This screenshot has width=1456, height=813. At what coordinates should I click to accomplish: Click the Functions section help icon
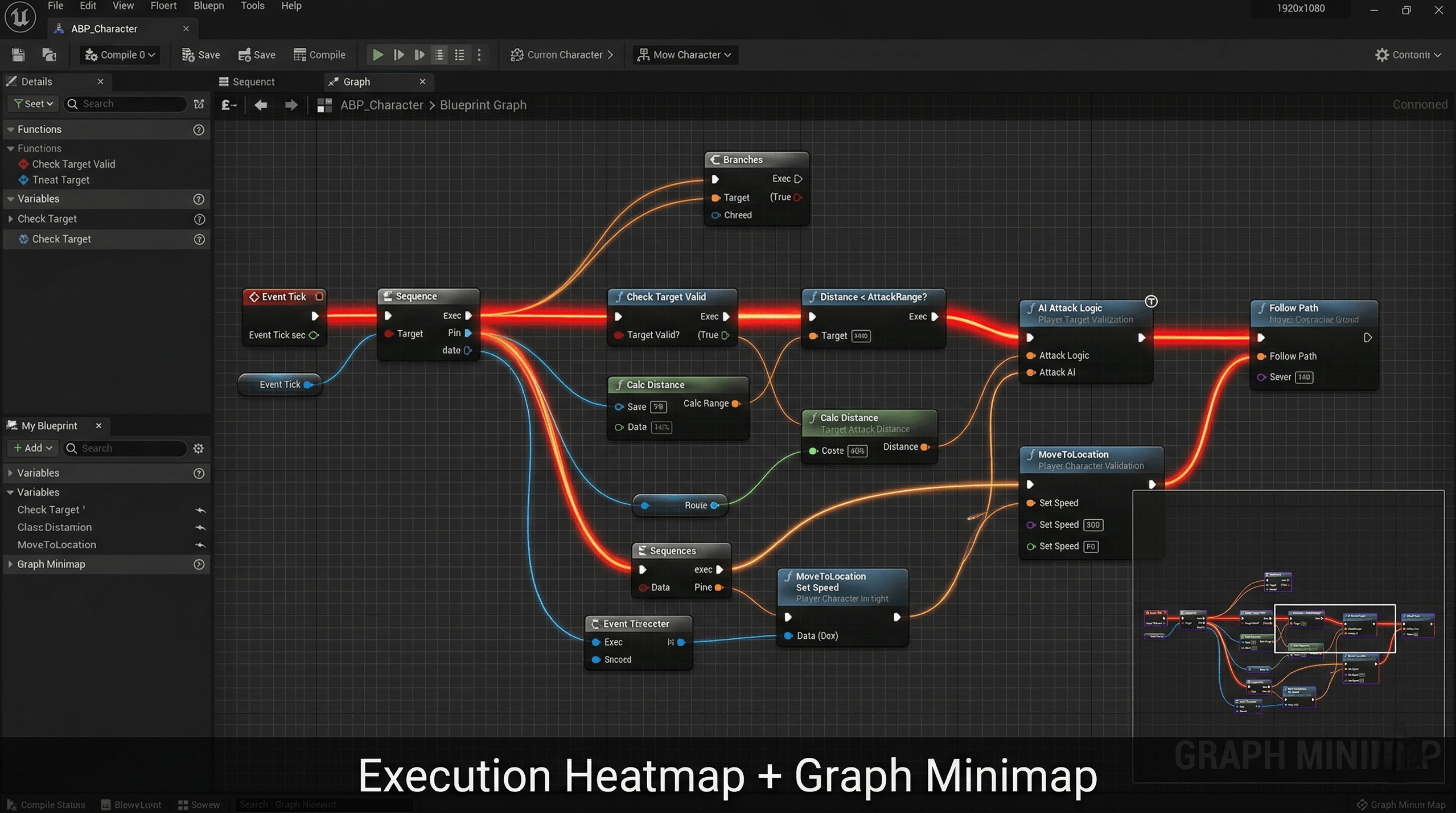(x=199, y=130)
